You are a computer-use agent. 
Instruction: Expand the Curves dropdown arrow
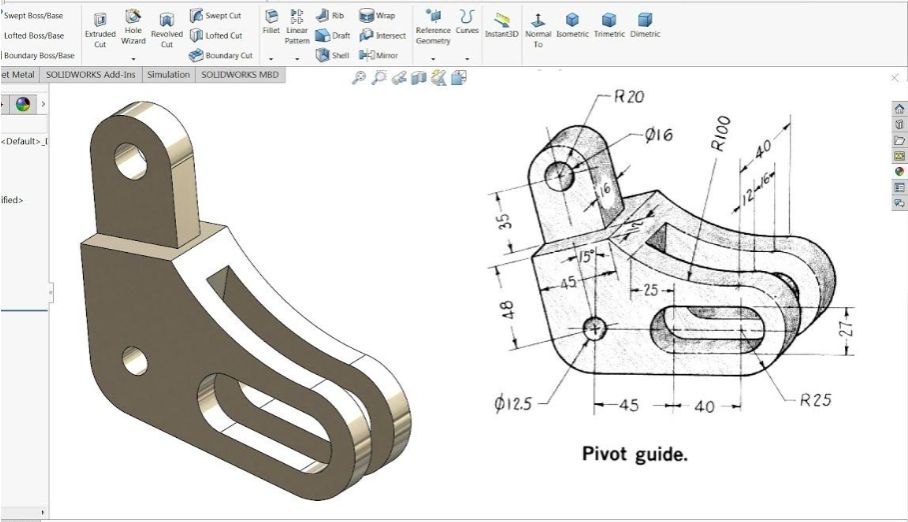tap(467, 58)
